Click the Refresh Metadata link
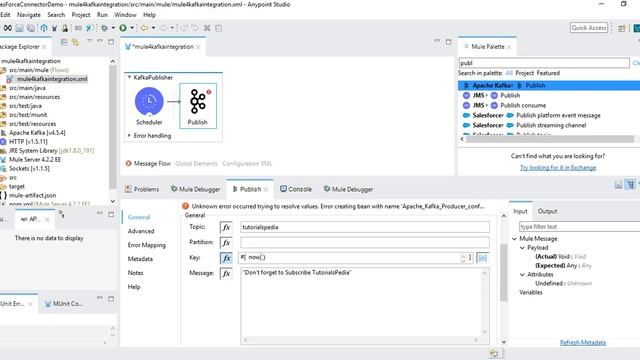 tap(582, 342)
